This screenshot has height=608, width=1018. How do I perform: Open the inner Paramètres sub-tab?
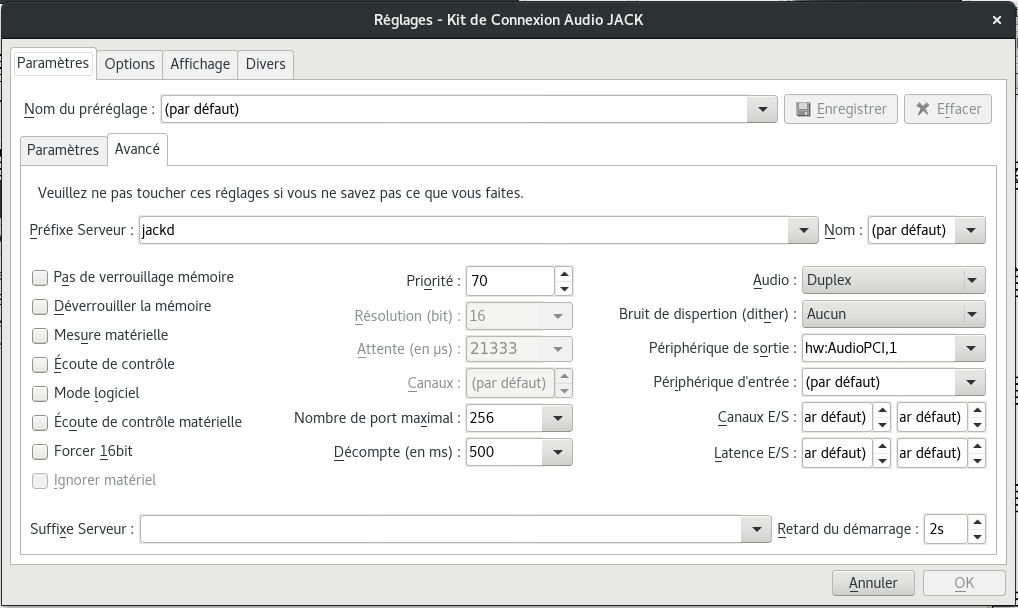click(x=63, y=150)
